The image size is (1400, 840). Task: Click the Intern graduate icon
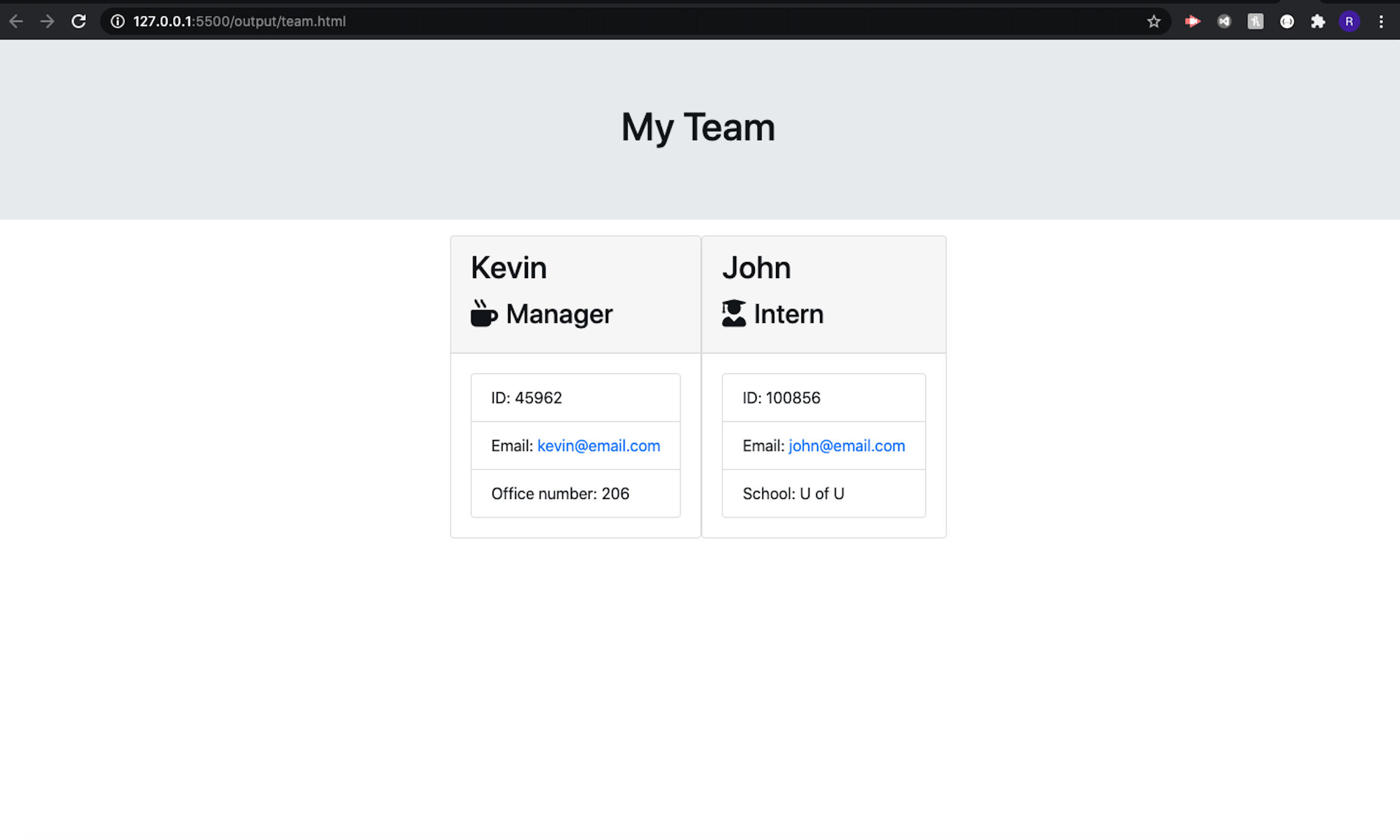[x=734, y=314]
